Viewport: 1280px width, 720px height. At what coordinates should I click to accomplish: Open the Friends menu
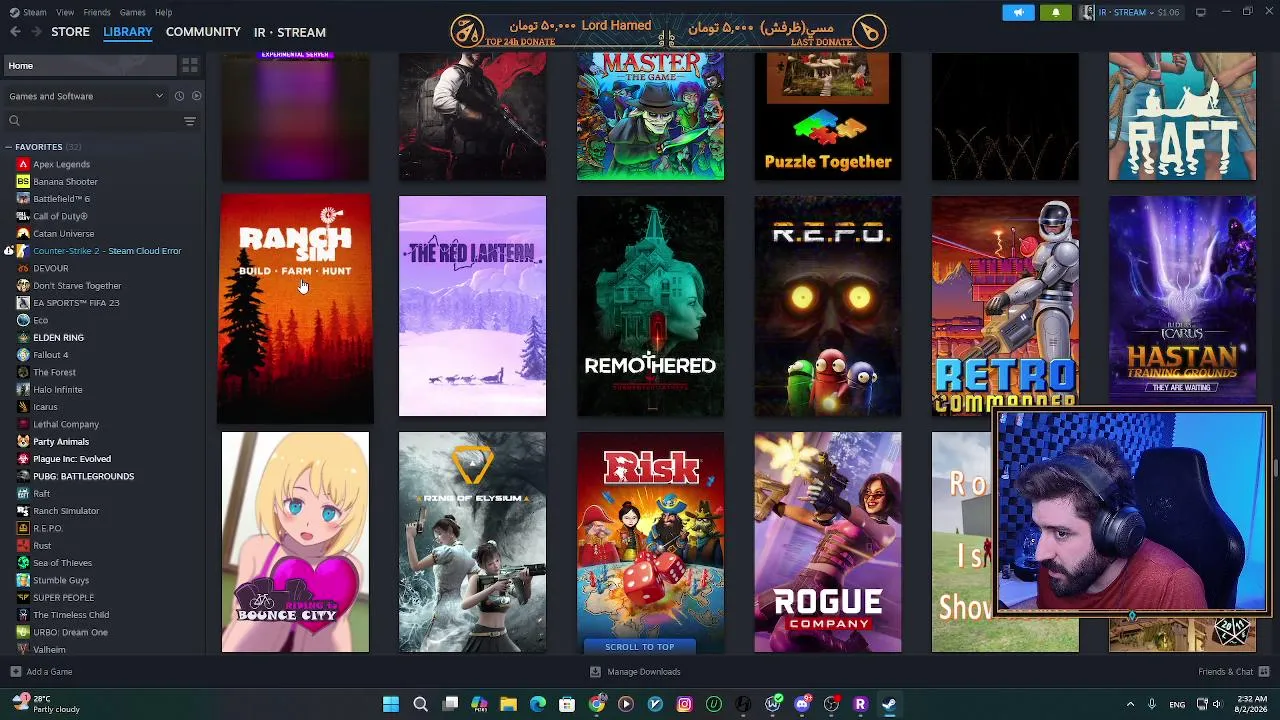point(97,12)
